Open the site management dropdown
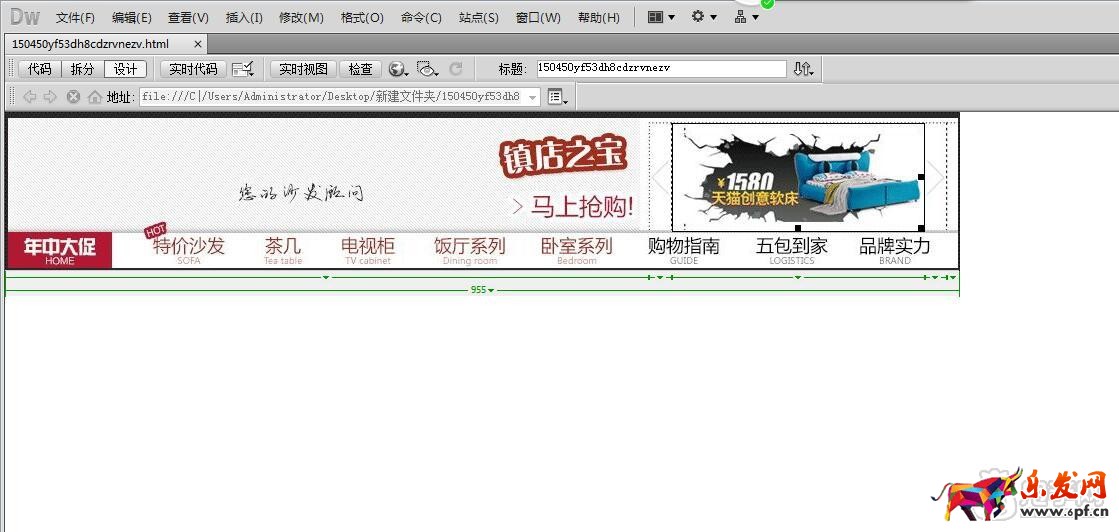 [x=746, y=17]
